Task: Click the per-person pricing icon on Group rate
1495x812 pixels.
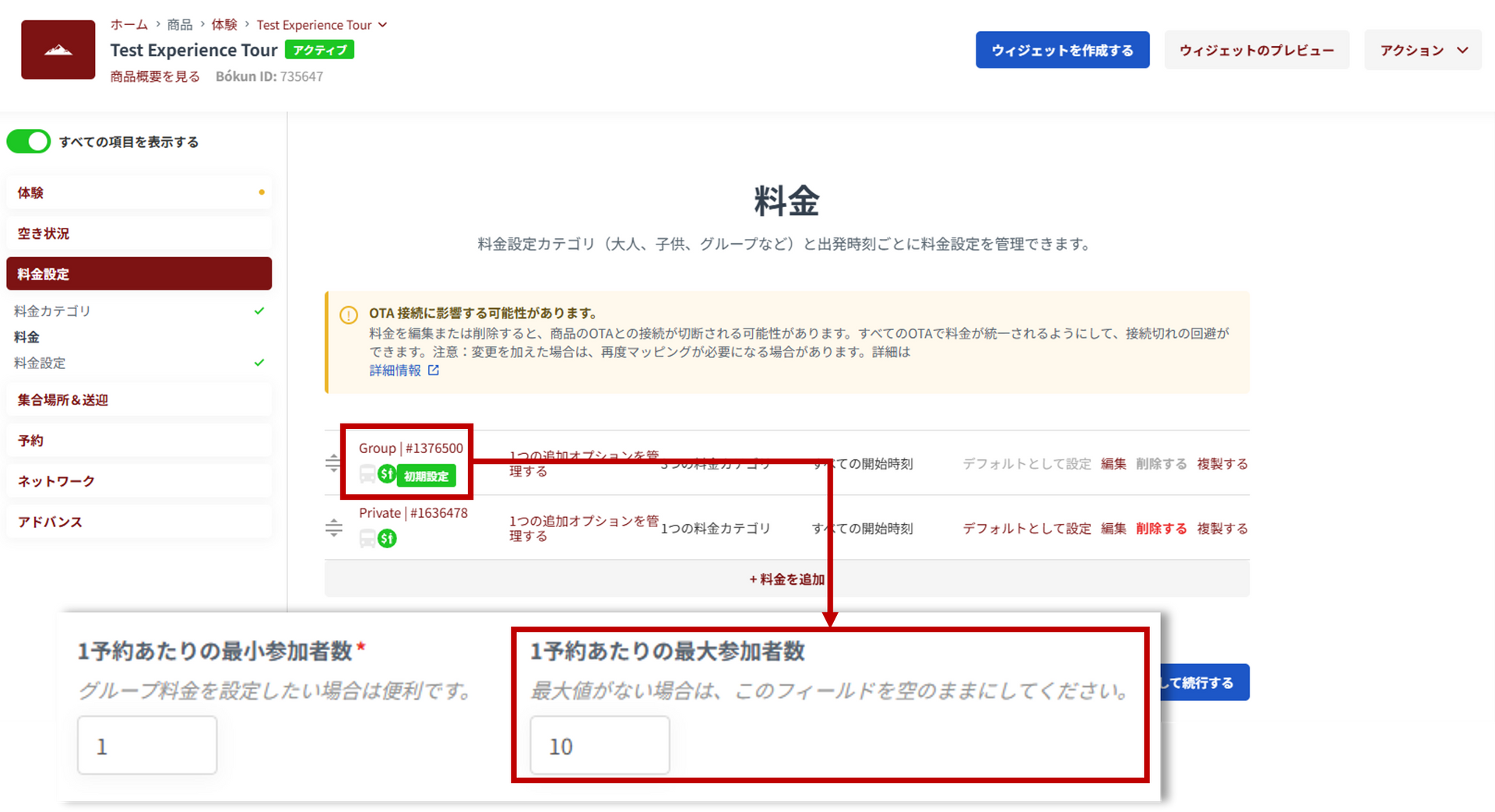Action: tap(387, 474)
